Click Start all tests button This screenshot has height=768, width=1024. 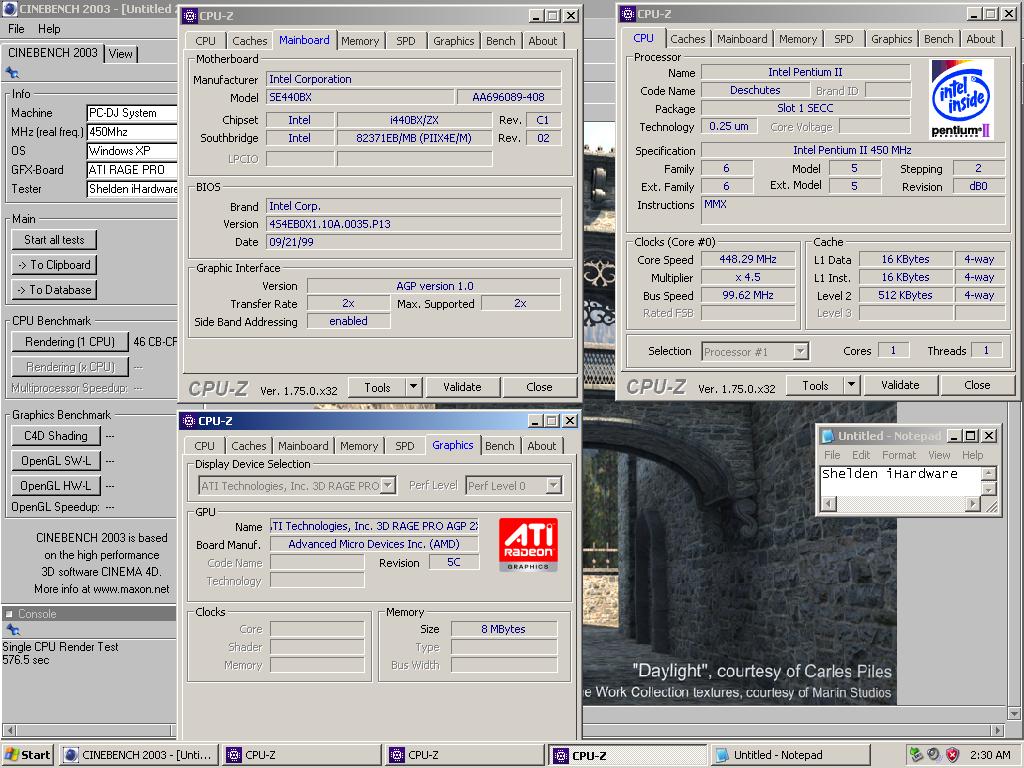54,240
